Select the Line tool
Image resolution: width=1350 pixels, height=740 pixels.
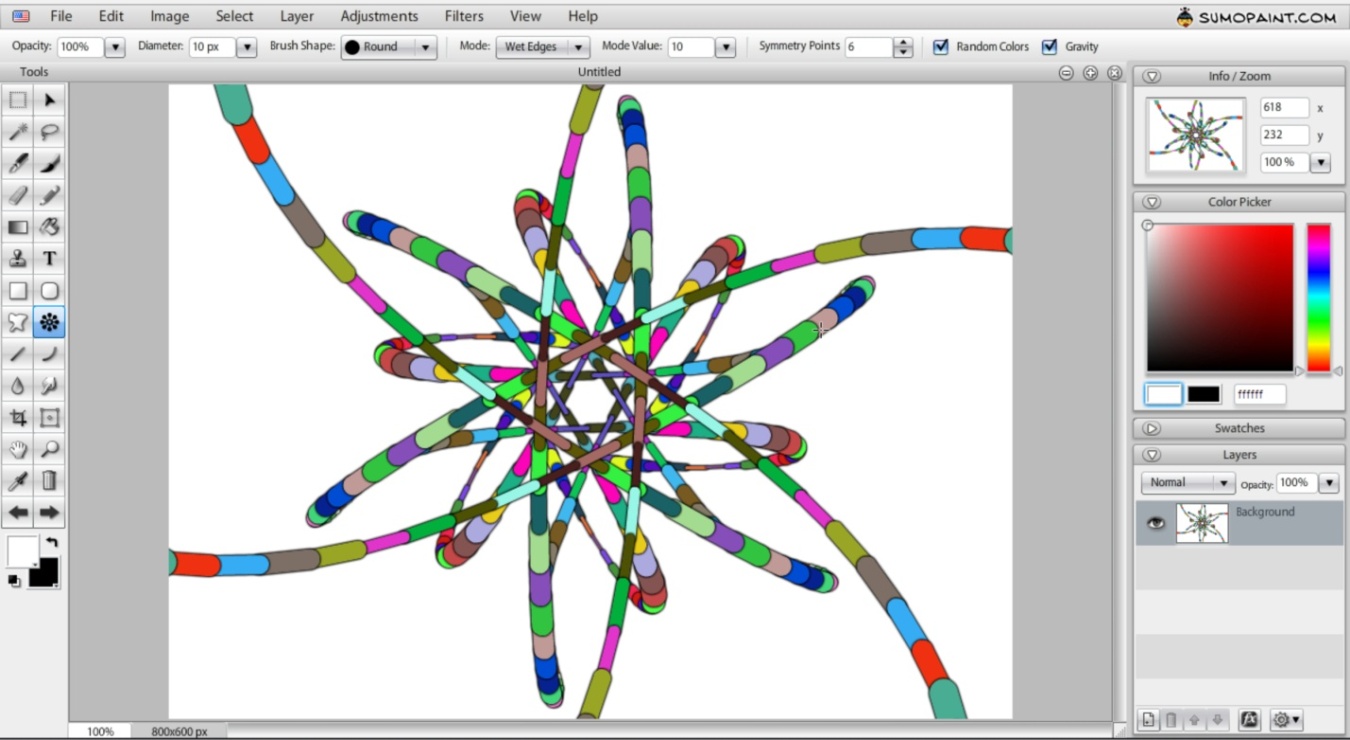click(x=18, y=354)
